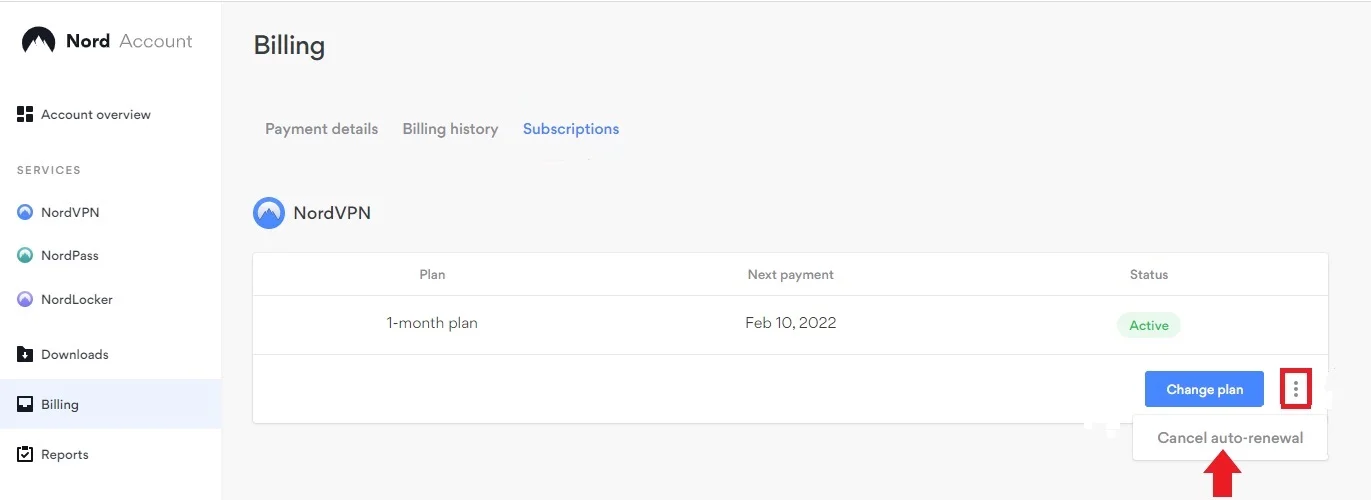This screenshot has width=1371, height=500.
Task: Select Cancel auto-renewal from the menu
Action: [x=1230, y=438]
